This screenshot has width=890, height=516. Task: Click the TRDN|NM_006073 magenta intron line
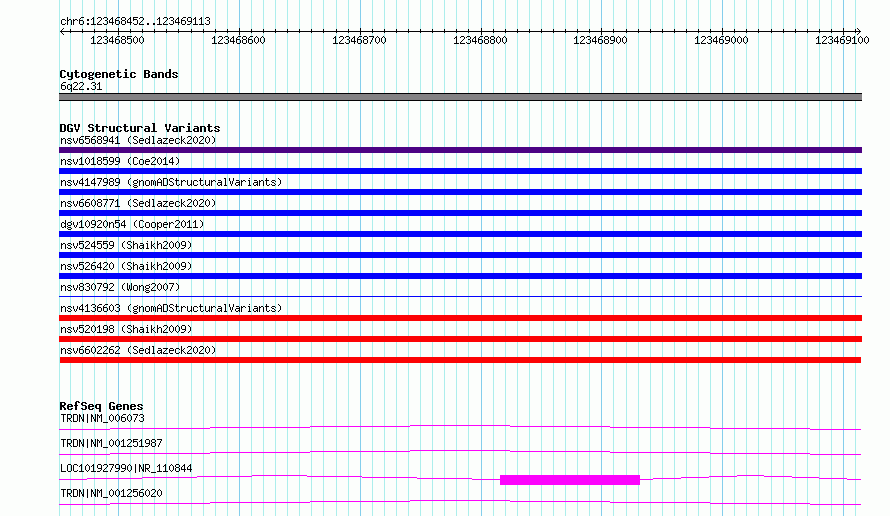coord(460,427)
